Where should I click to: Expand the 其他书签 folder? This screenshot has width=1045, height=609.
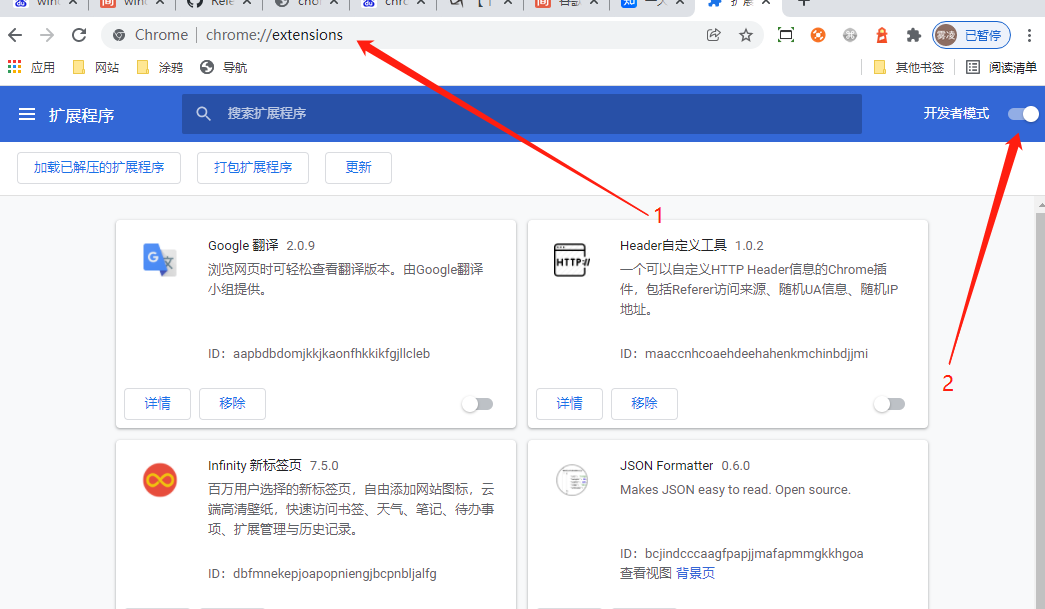pos(909,67)
